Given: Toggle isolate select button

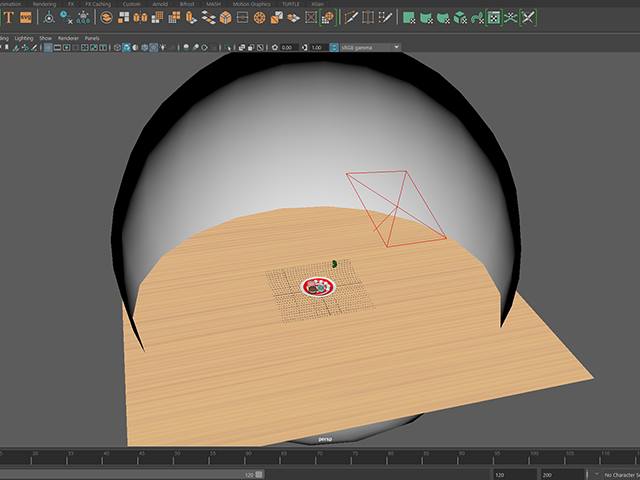Looking at the screenshot, I should 227,48.
